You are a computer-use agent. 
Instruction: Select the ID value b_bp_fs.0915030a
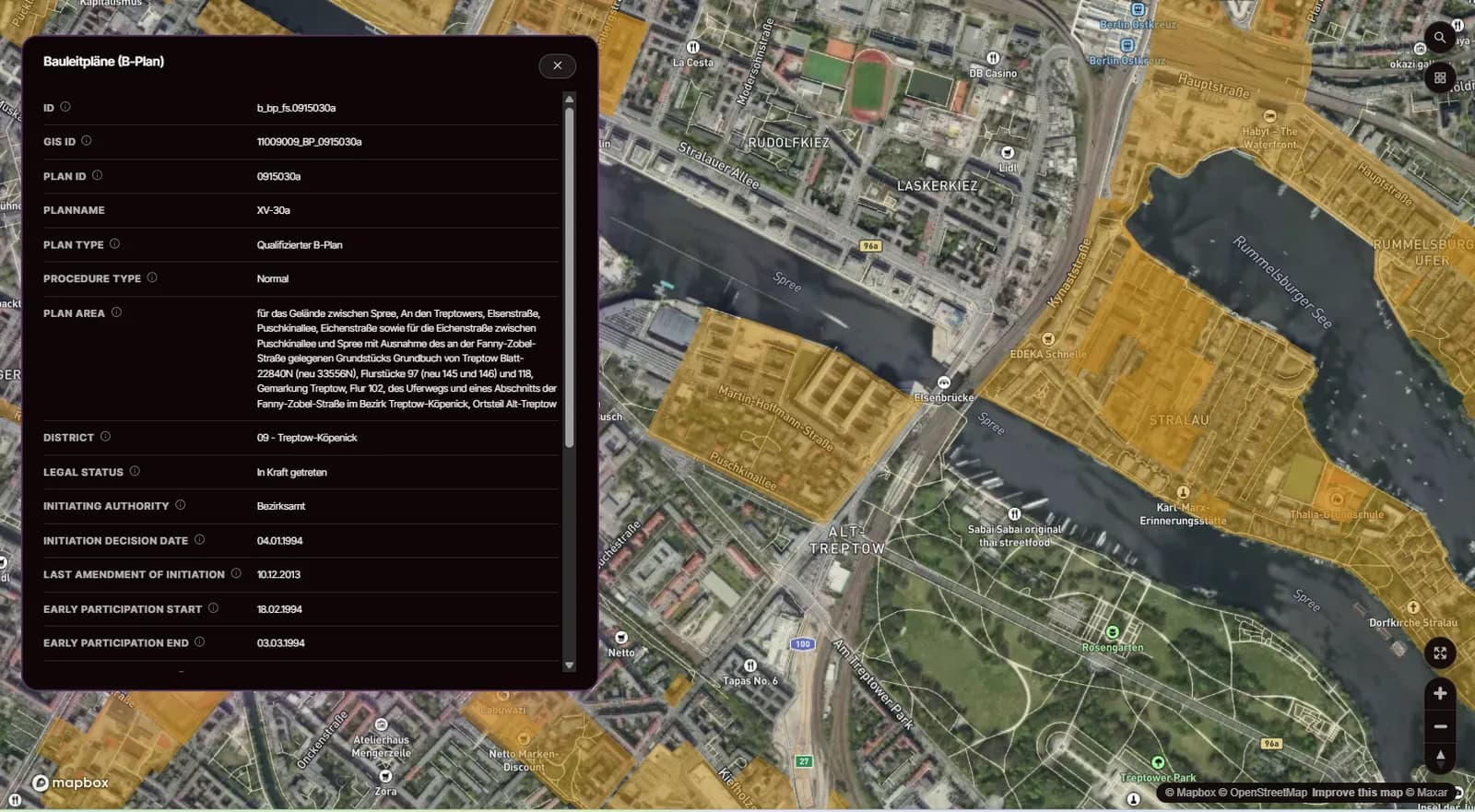296,108
